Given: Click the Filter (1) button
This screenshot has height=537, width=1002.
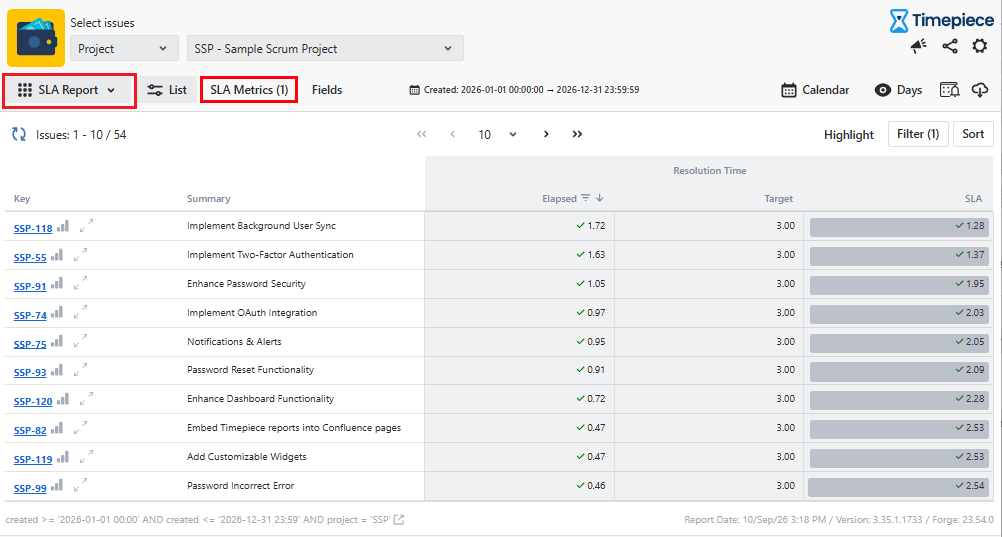Looking at the screenshot, I should click(918, 134).
